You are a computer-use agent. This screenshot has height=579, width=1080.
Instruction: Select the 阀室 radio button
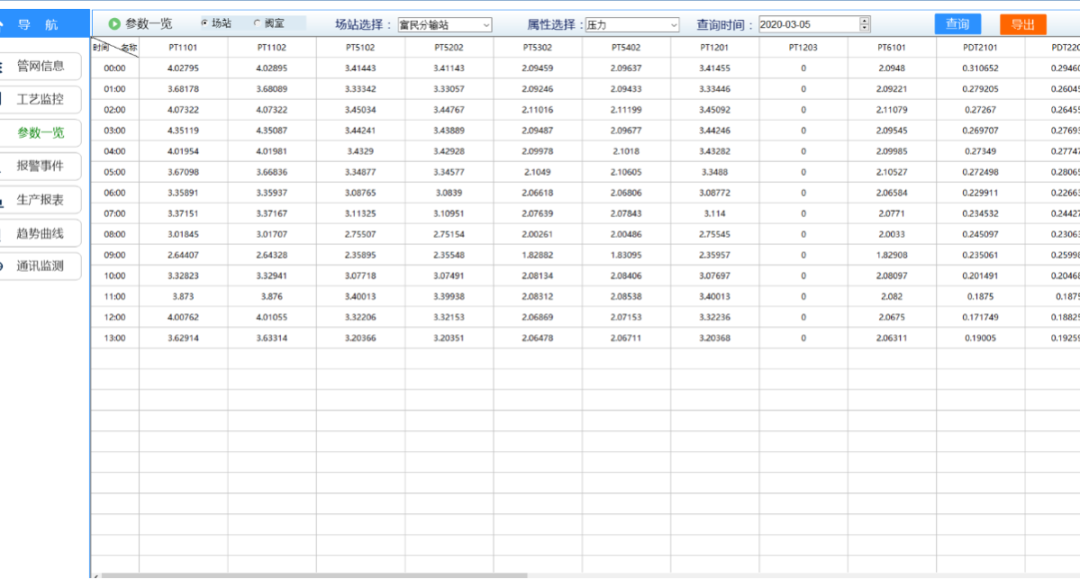pyautogui.click(x=257, y=23)
